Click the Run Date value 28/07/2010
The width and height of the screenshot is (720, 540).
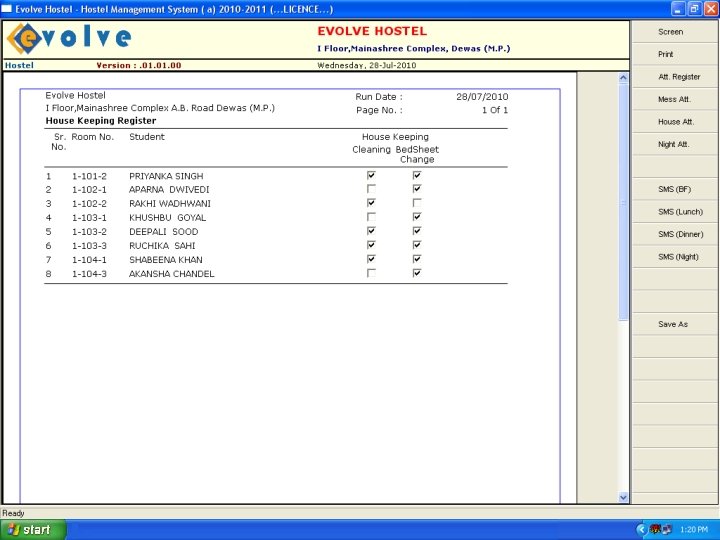click(x=482, y=97)
